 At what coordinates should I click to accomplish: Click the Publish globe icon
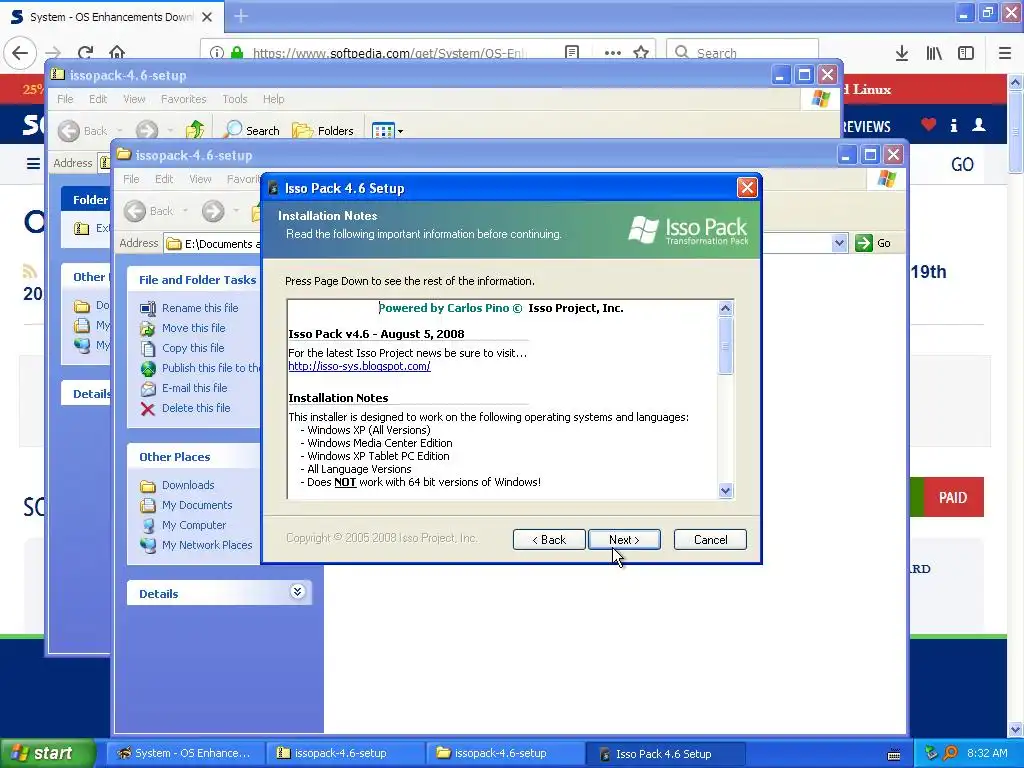[x=148, y=368]
